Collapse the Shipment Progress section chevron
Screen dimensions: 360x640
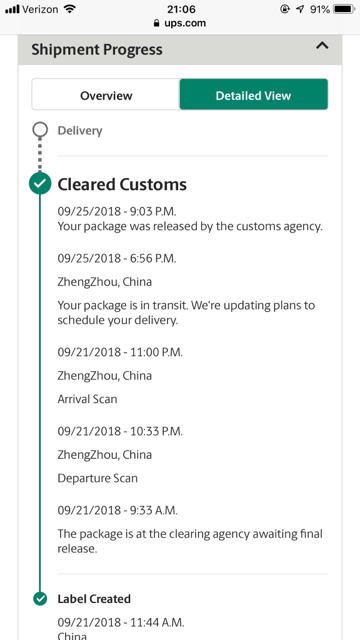(x=322, y=46)
